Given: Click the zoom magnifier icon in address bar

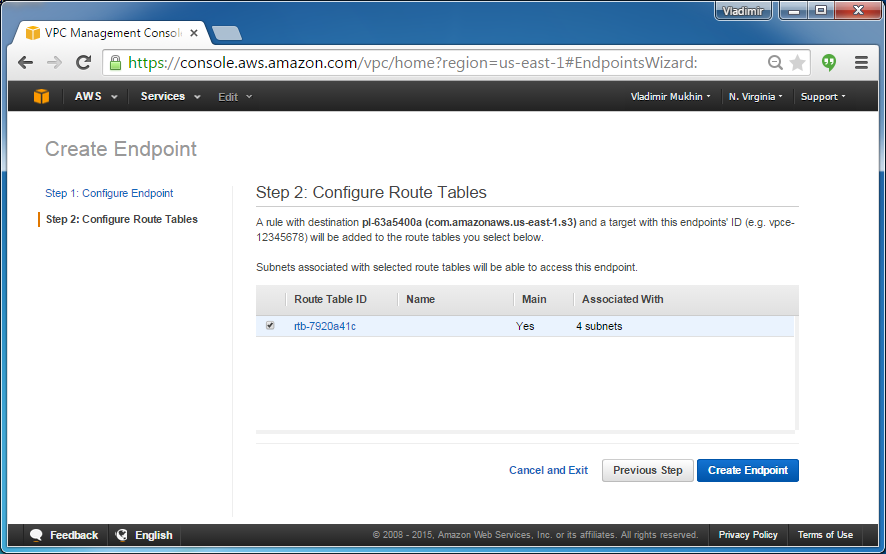Looking at the screenshot, I should click(x=775, y=63).
